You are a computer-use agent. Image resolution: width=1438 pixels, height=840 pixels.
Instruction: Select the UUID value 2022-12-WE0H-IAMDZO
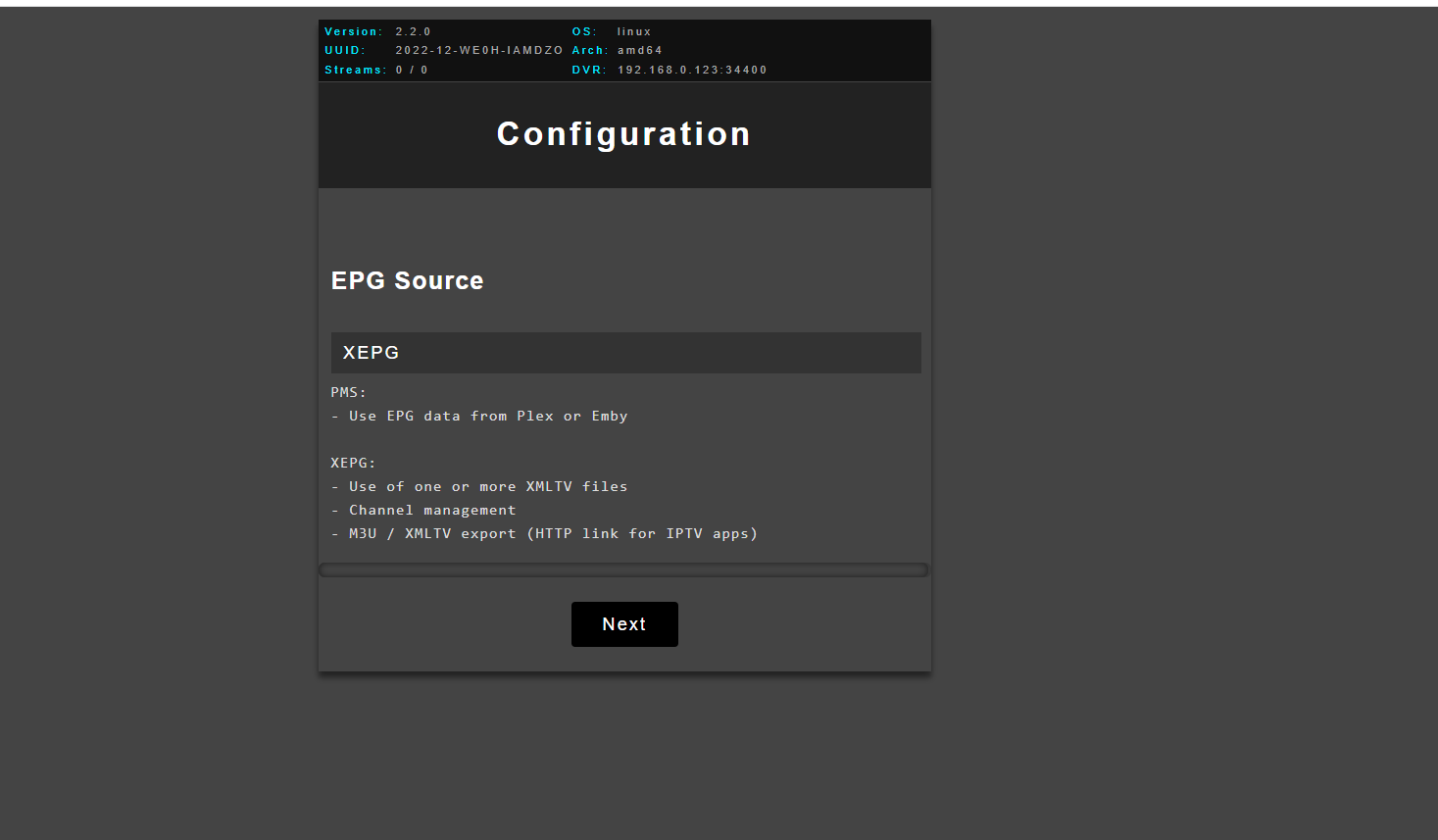click(478, 51)
